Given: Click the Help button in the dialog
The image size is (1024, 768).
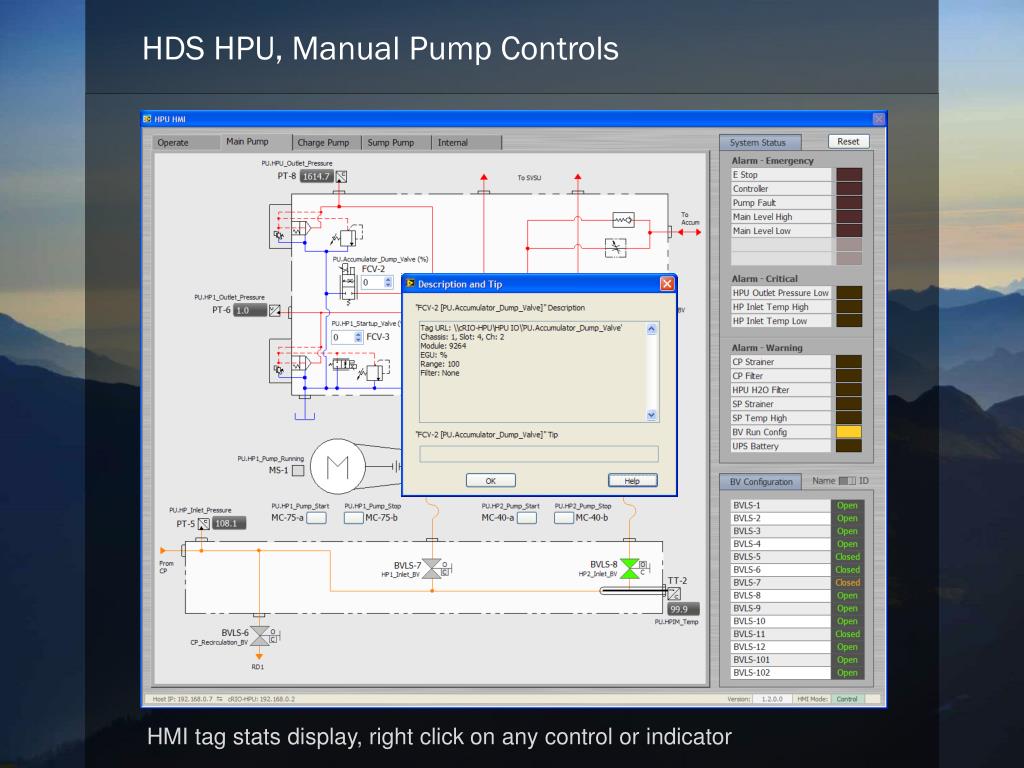Looking at the screenshot, I should coord(632,481).
